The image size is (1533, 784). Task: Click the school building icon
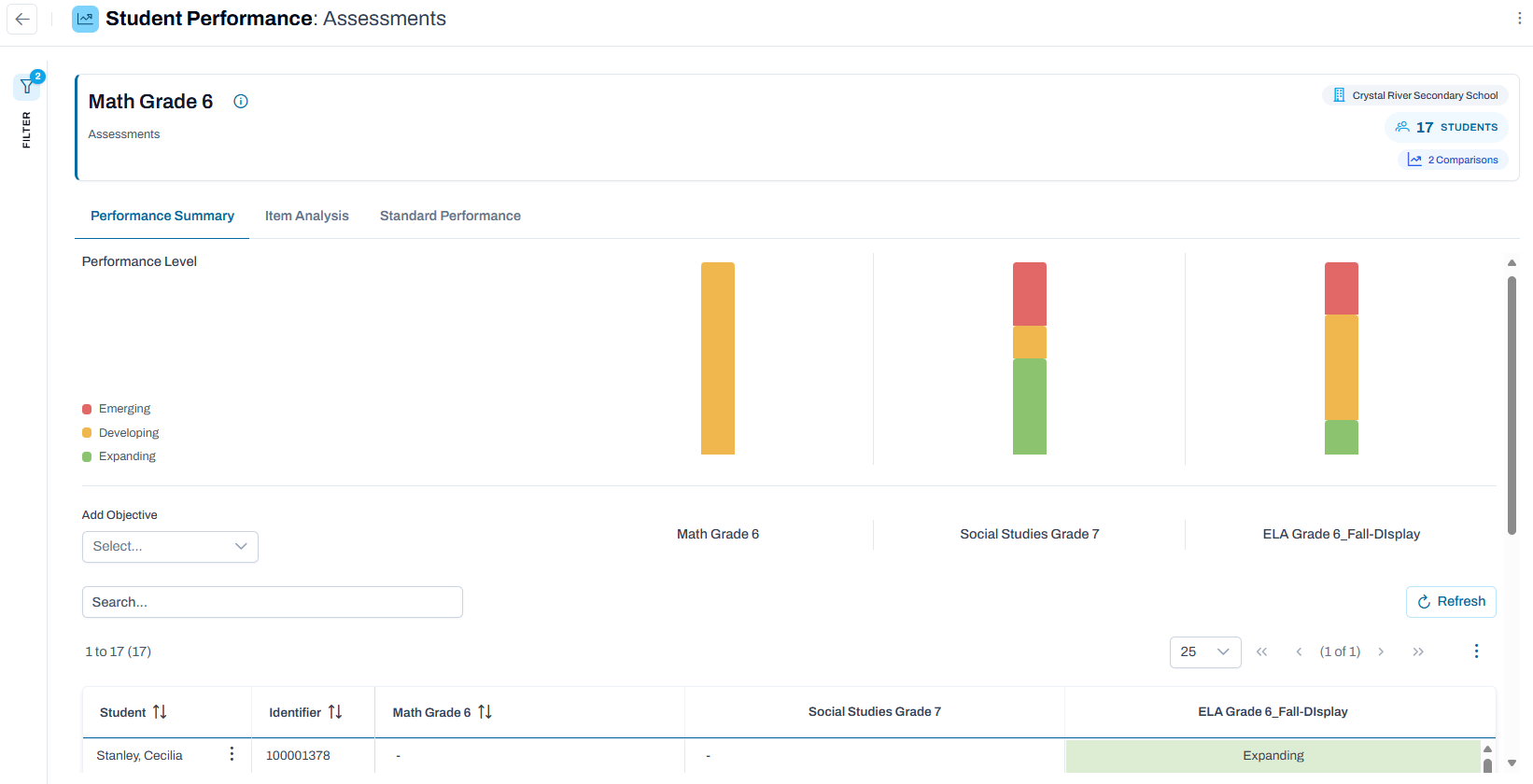[x=1339, y=95]
